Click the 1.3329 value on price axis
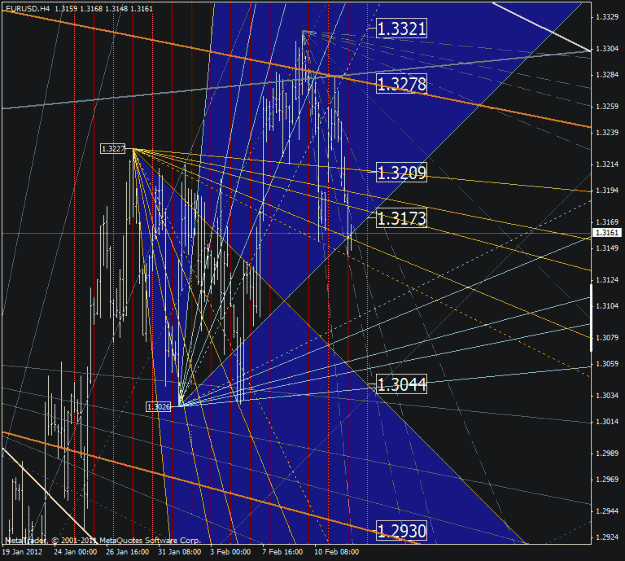The image size is (625, 561). 607,17
